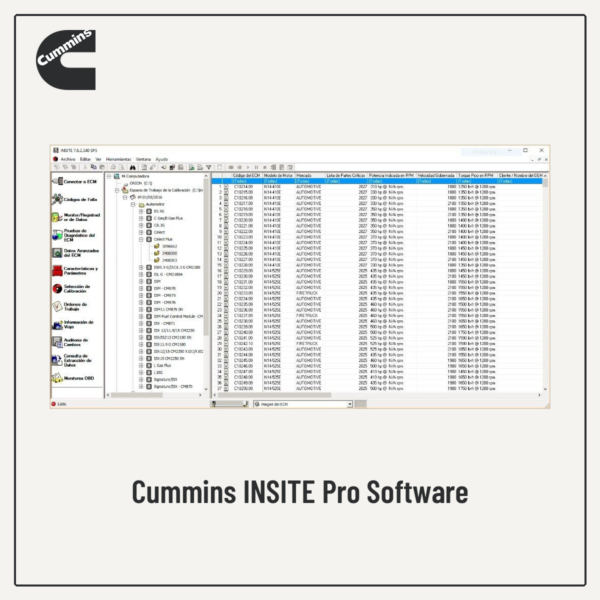Open Consulta de Extracción de Datos
The image size is (600, 600).
[72, 360]
